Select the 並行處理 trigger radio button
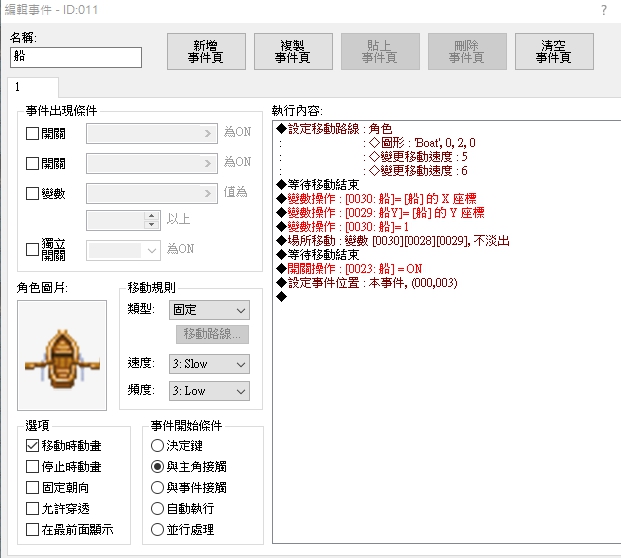 (x=157, y=529)
